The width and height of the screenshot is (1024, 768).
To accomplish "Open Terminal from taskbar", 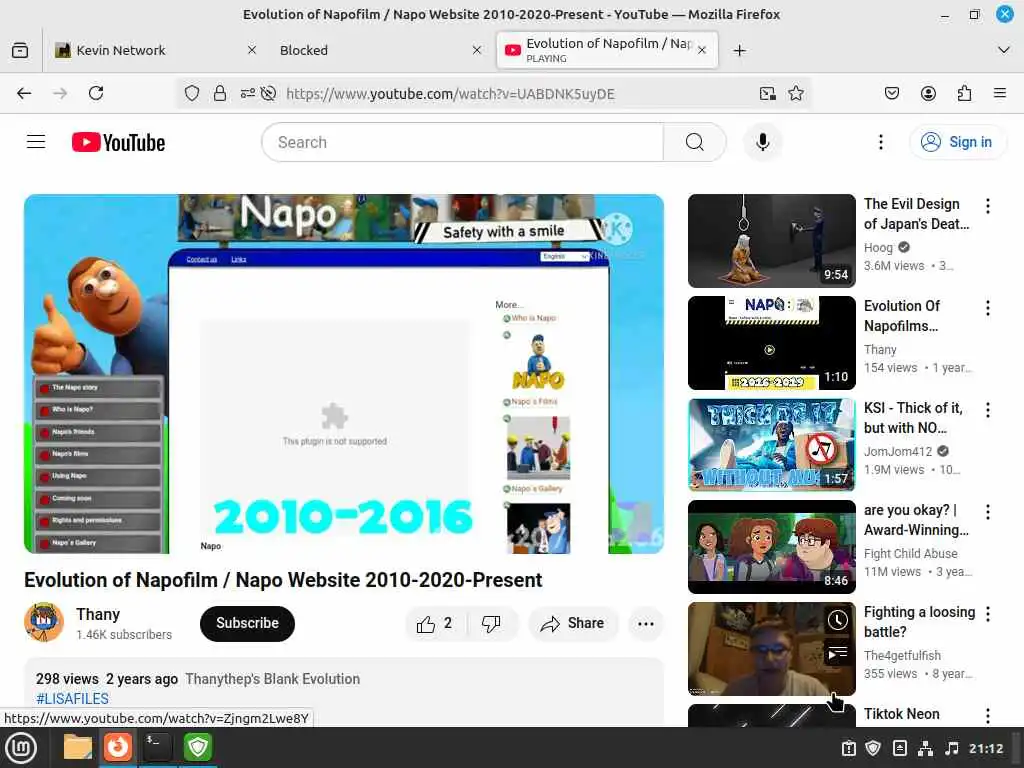I will tap(157, 748).
